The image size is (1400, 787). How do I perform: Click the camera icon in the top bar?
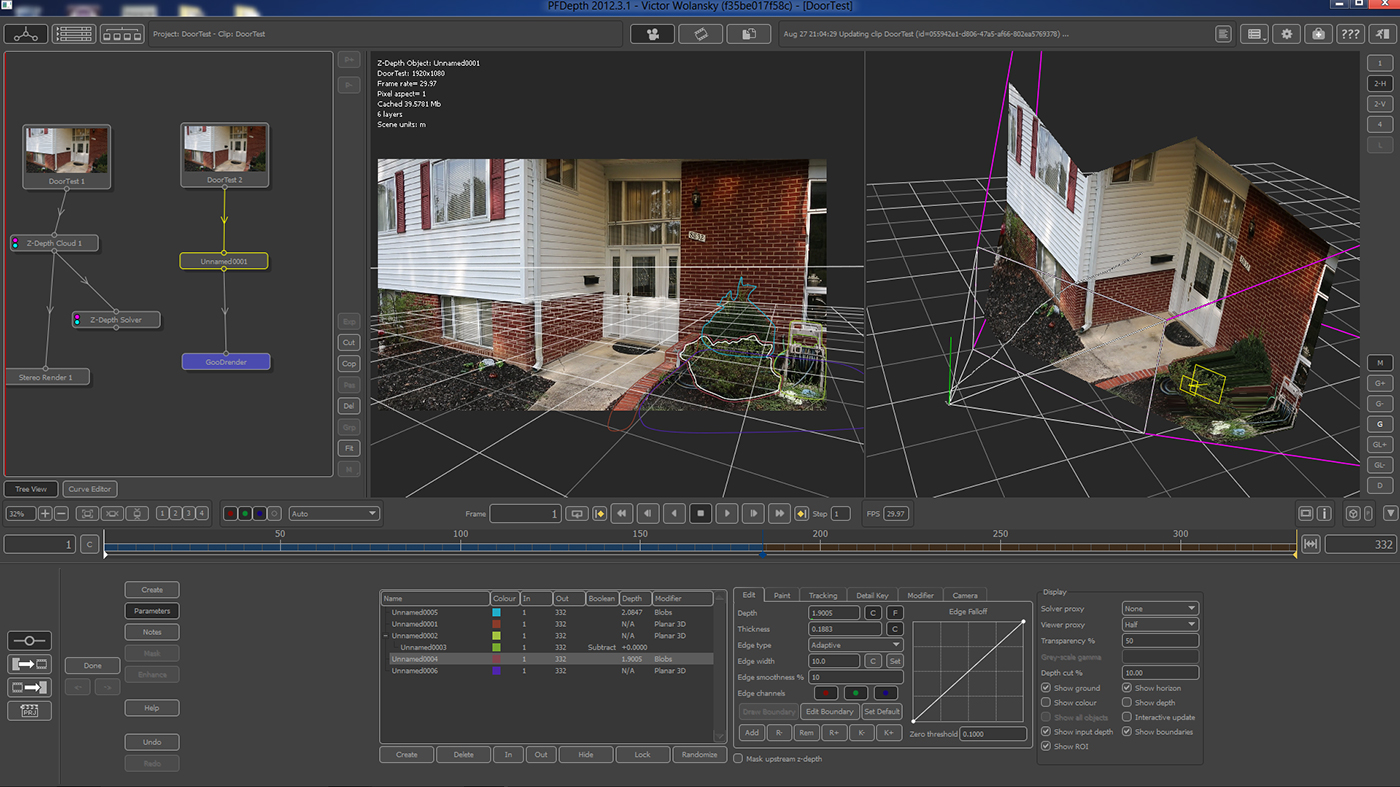click(652, 34)
